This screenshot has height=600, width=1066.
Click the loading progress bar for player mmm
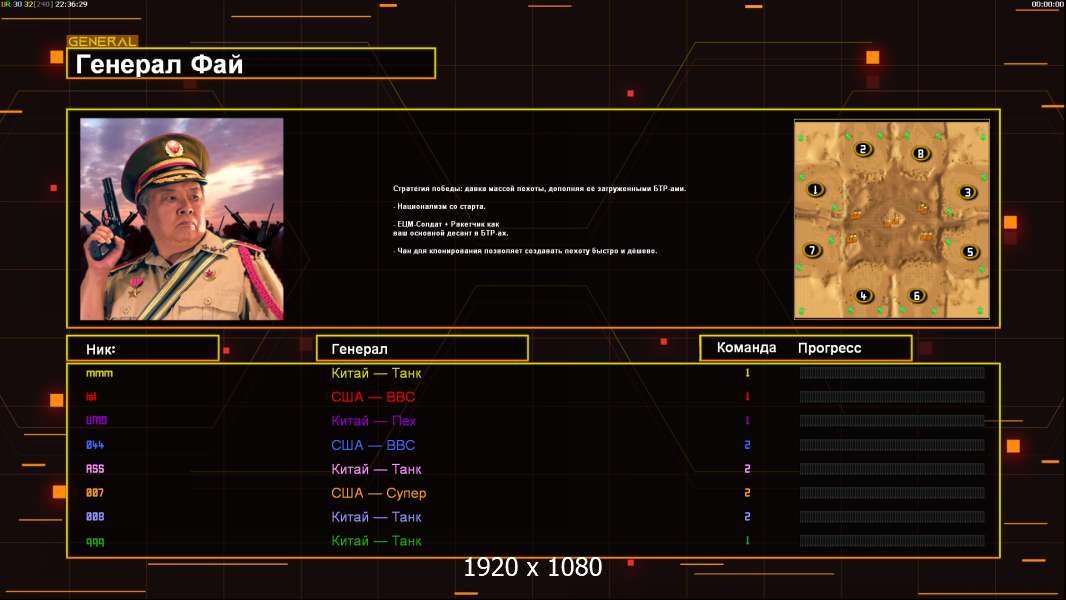pyautogui.click(x=892, y=373)
